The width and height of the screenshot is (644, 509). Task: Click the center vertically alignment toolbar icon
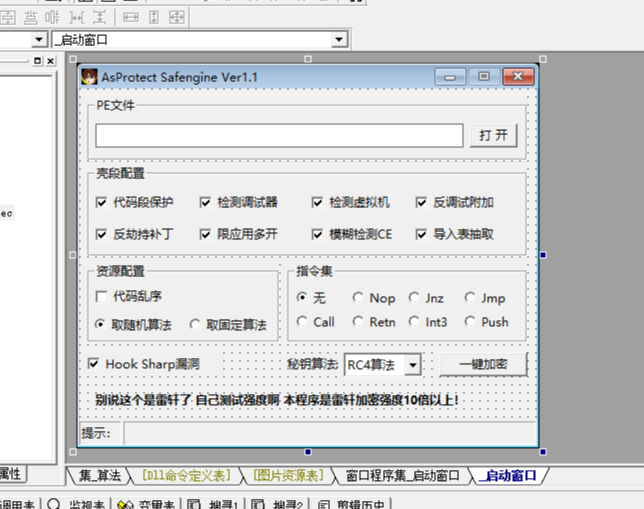coord(30,18)
